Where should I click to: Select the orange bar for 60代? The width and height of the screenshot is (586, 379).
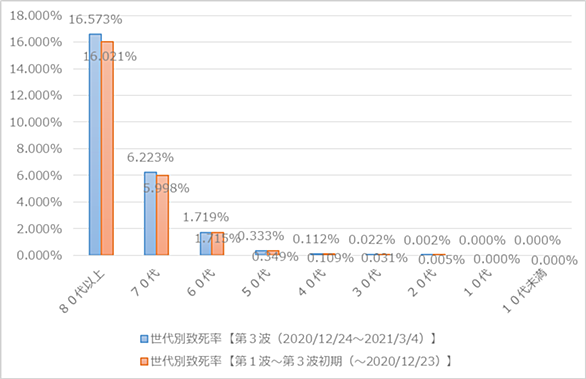pos(218,244)
